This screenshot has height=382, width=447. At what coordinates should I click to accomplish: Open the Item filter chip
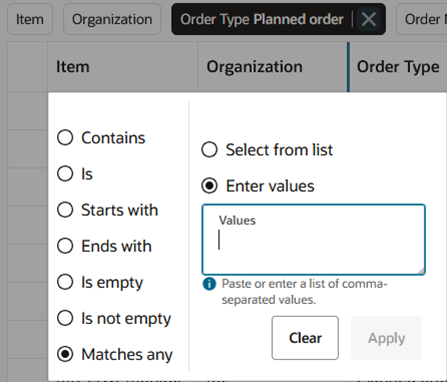30,19
